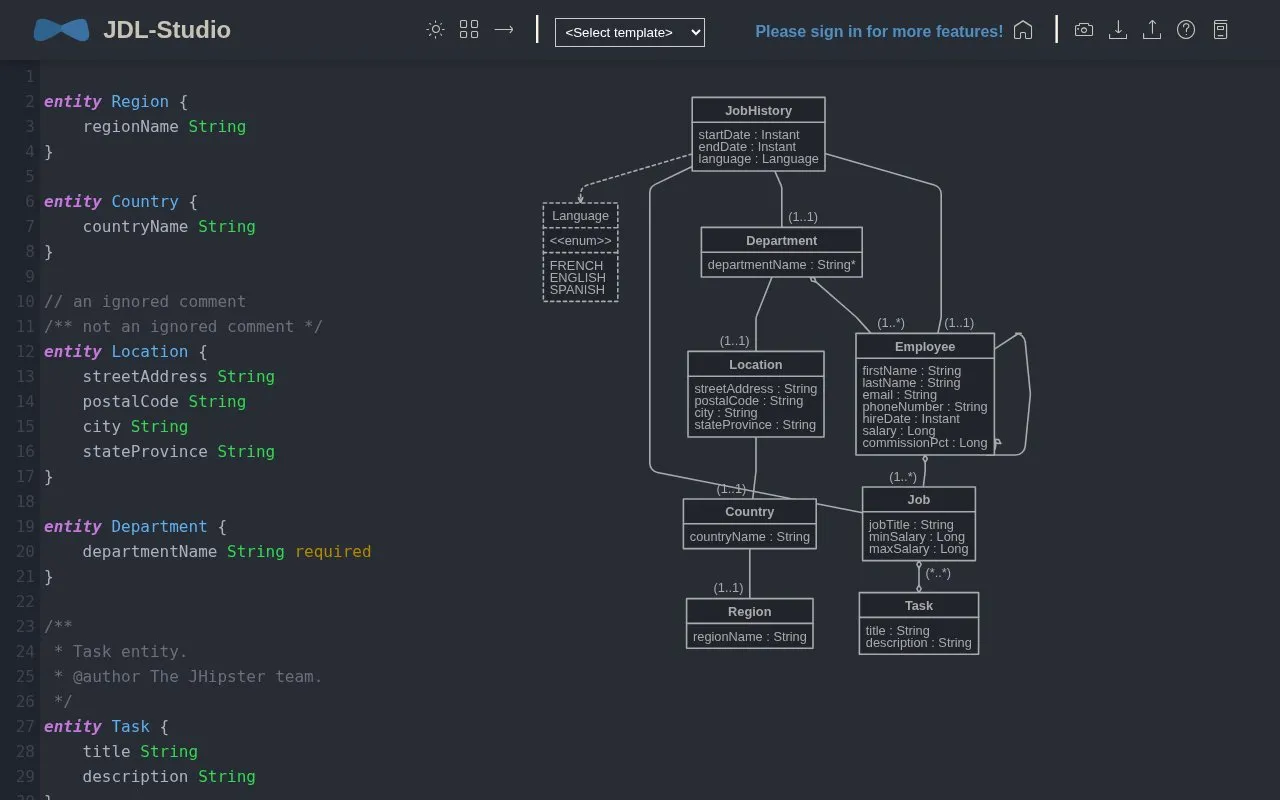Toggle light theme with the sun icon
1280x800 pixels.
coord(435,30)
